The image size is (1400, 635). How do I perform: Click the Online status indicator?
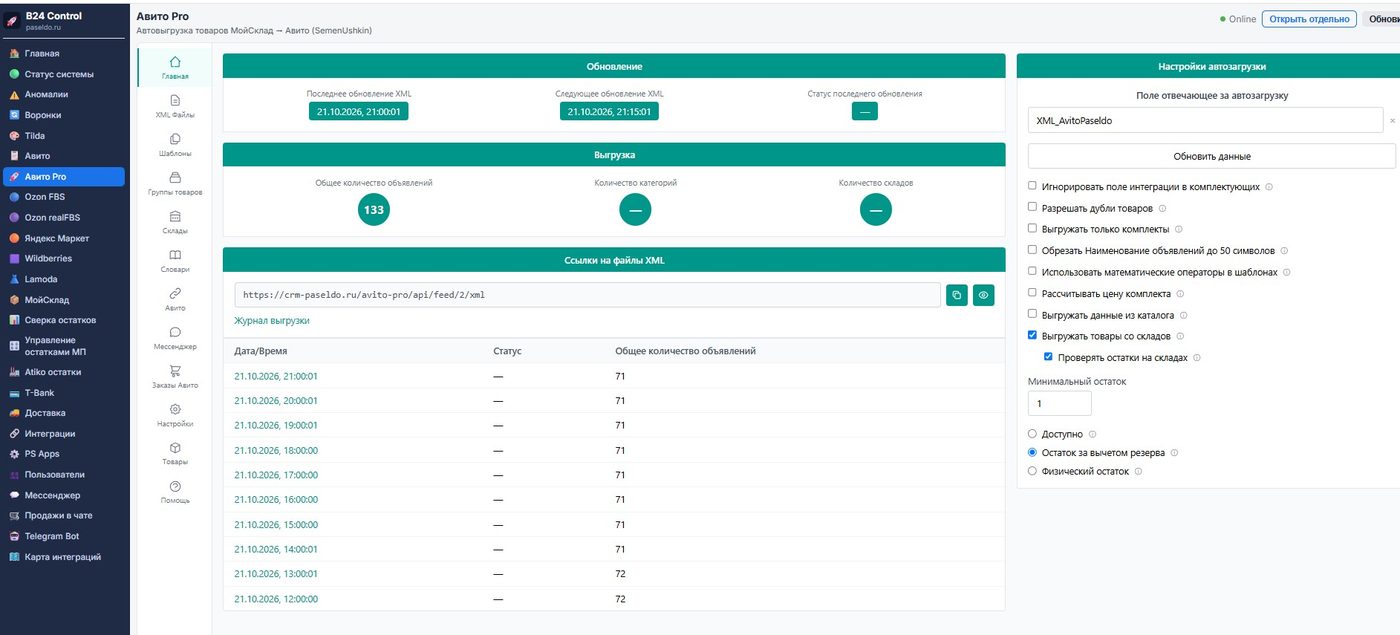[1238, 19]
